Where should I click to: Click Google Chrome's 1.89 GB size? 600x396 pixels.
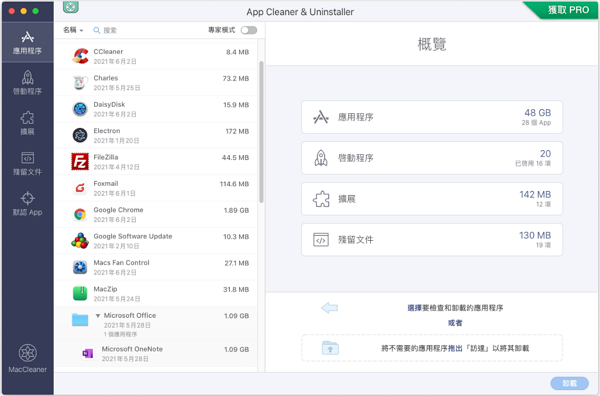[x=236, y=210]
